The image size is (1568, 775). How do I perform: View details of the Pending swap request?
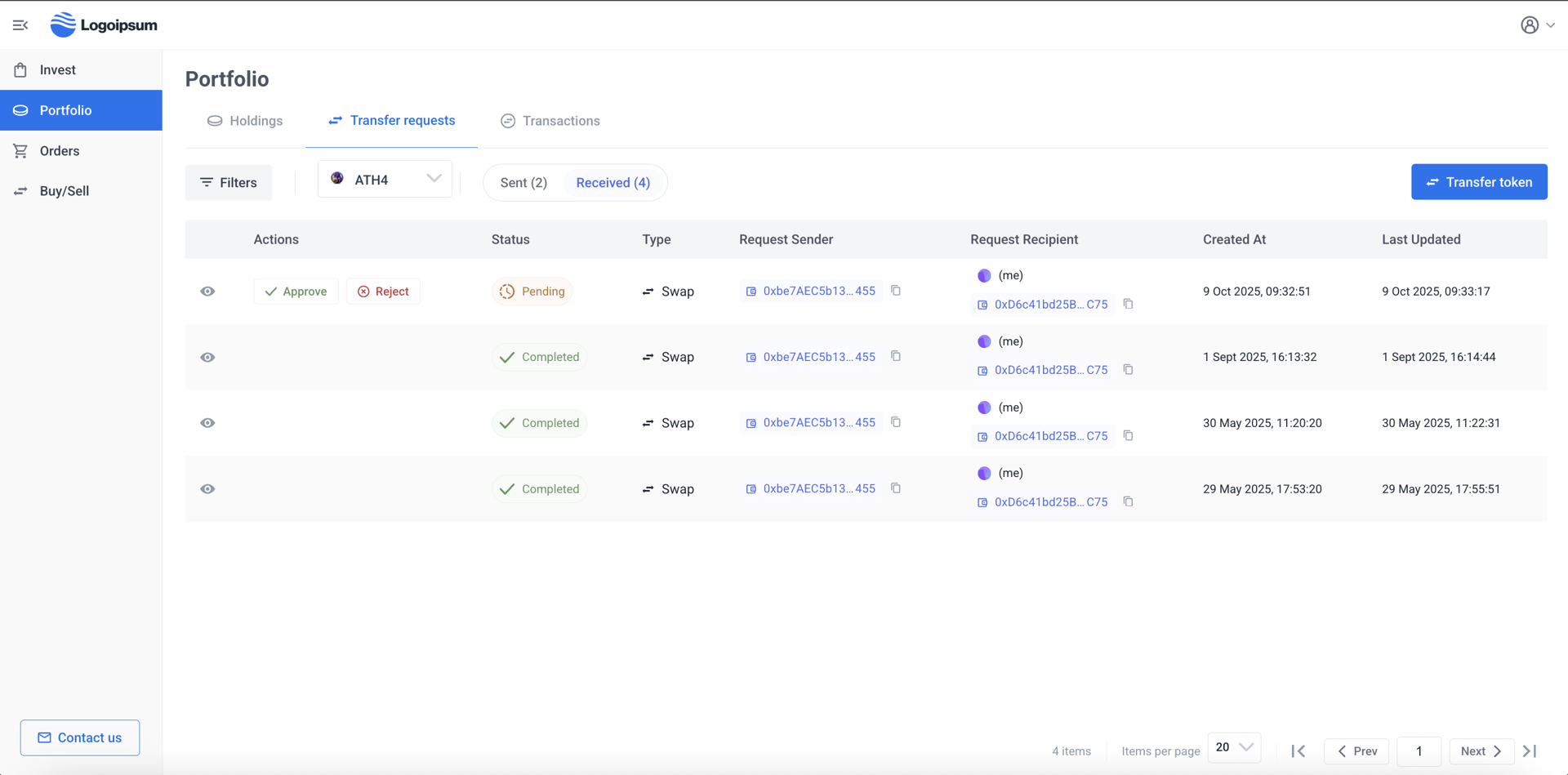click(207, 292)
